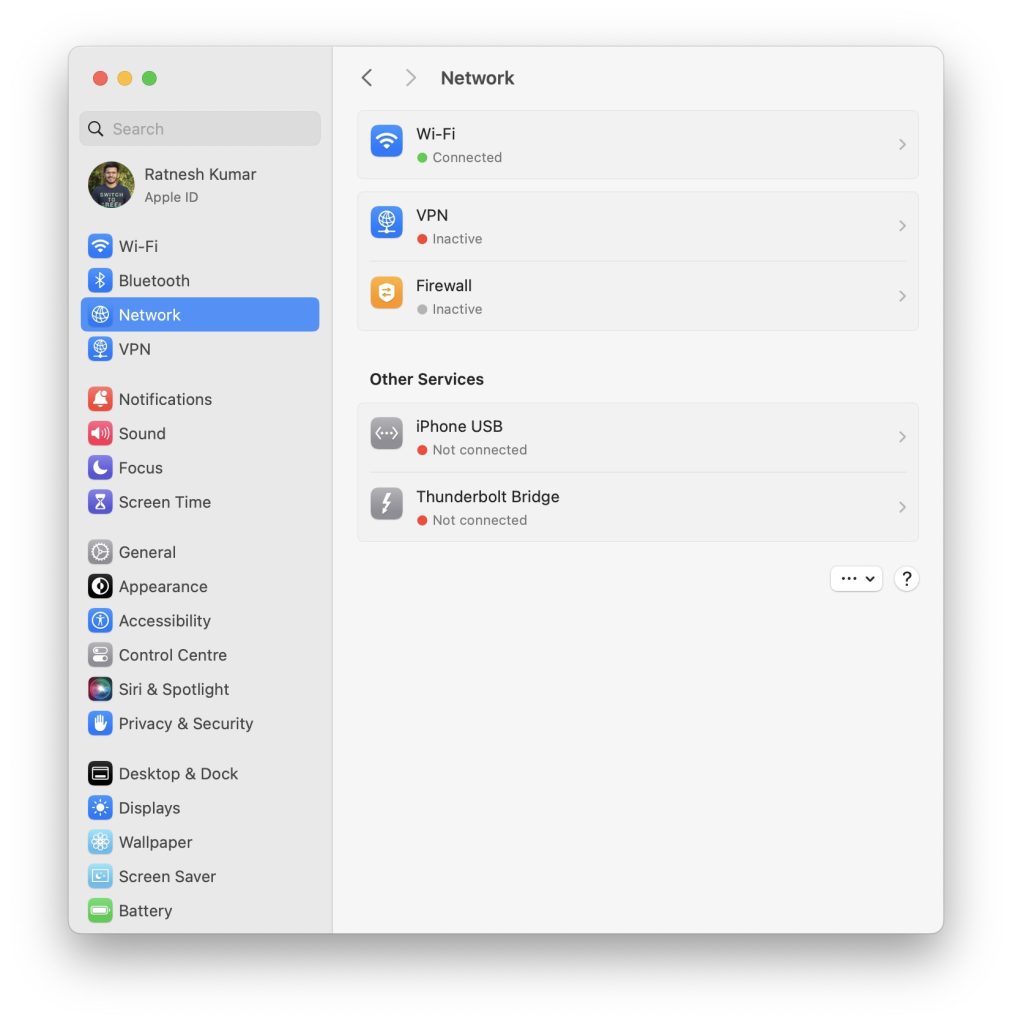Open Ratnesh Kumar Apple ID name

pos(200,174)
